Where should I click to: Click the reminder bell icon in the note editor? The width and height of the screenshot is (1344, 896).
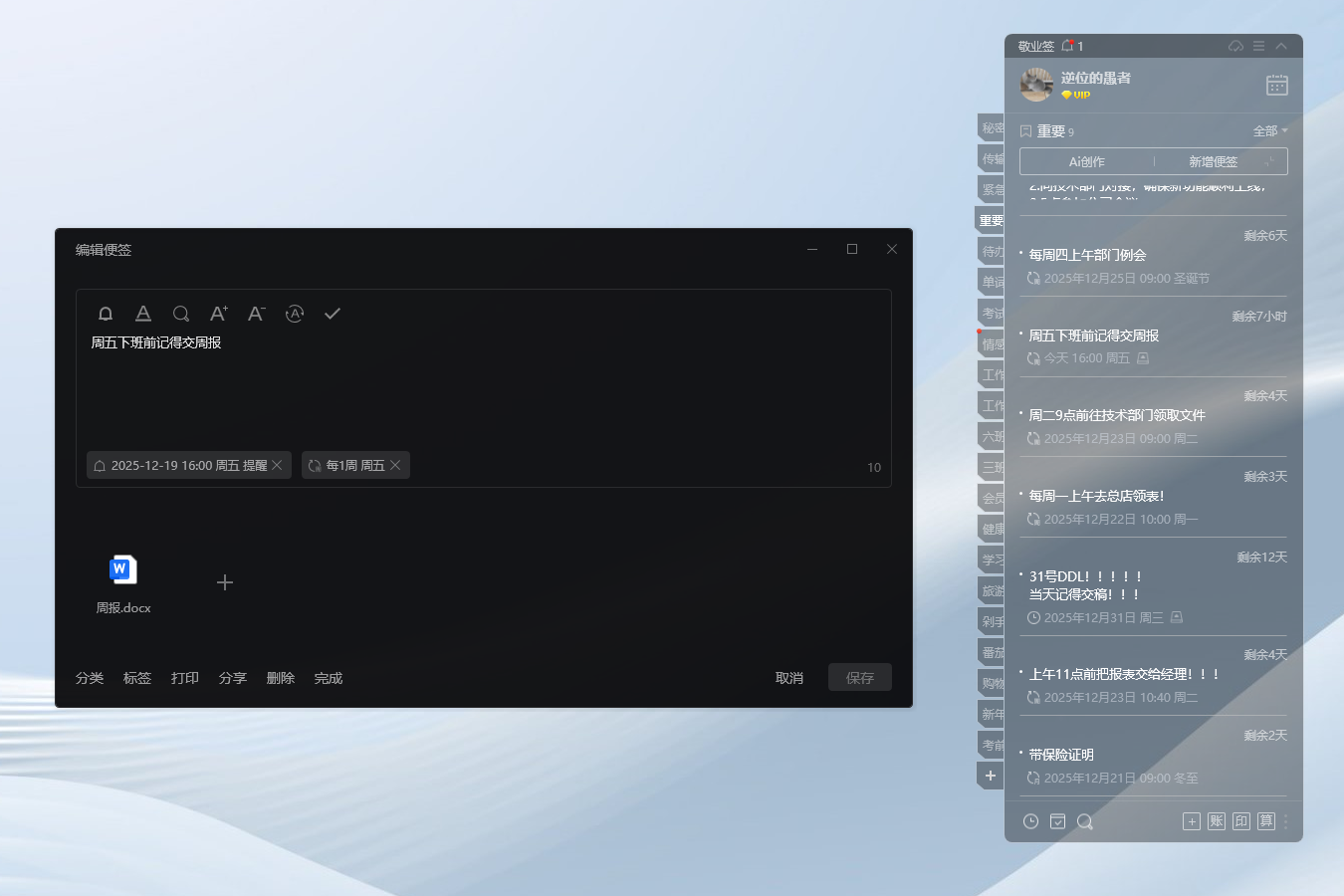[105, 314]
